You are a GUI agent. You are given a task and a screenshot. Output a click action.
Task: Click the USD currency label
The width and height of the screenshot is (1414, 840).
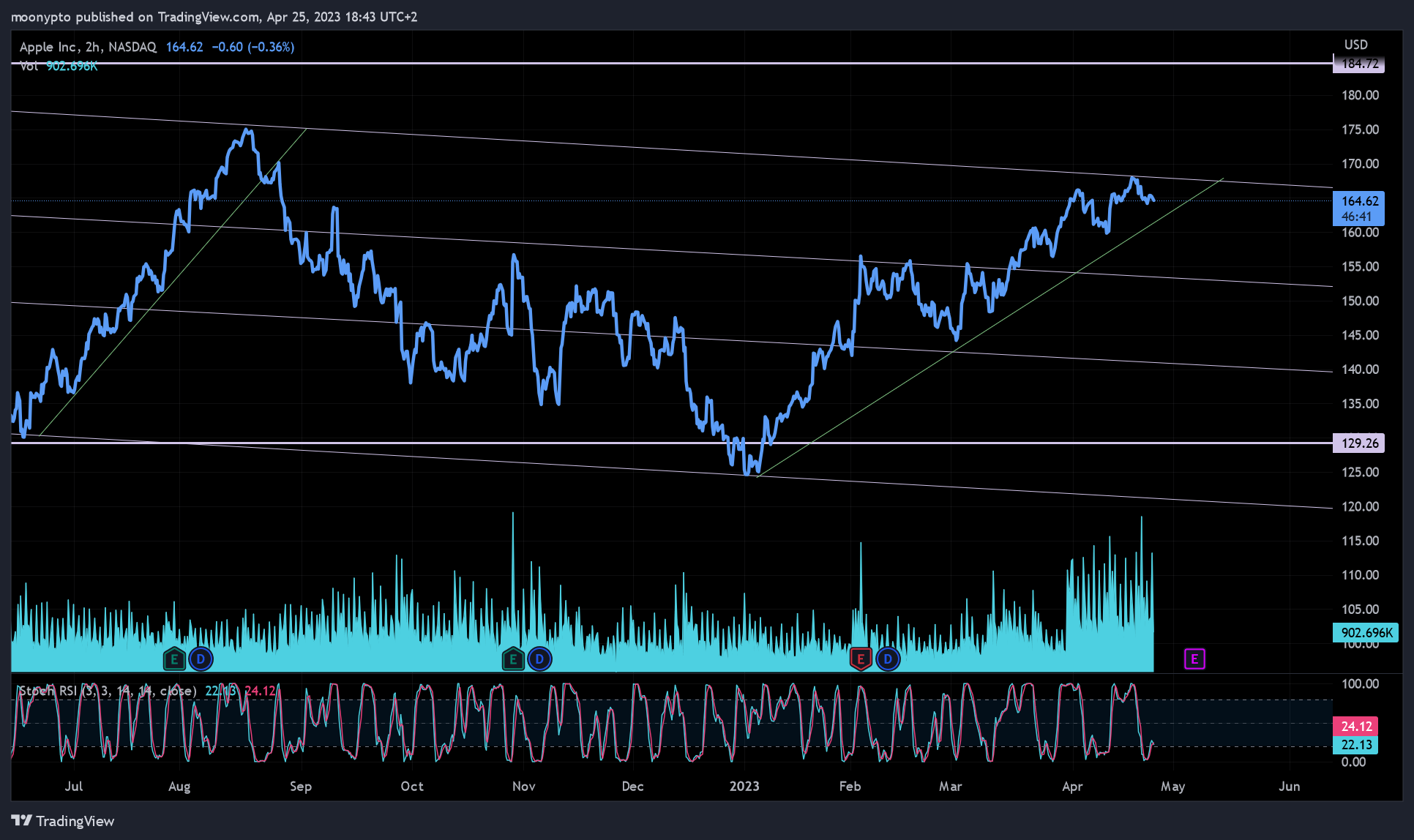1355,45
